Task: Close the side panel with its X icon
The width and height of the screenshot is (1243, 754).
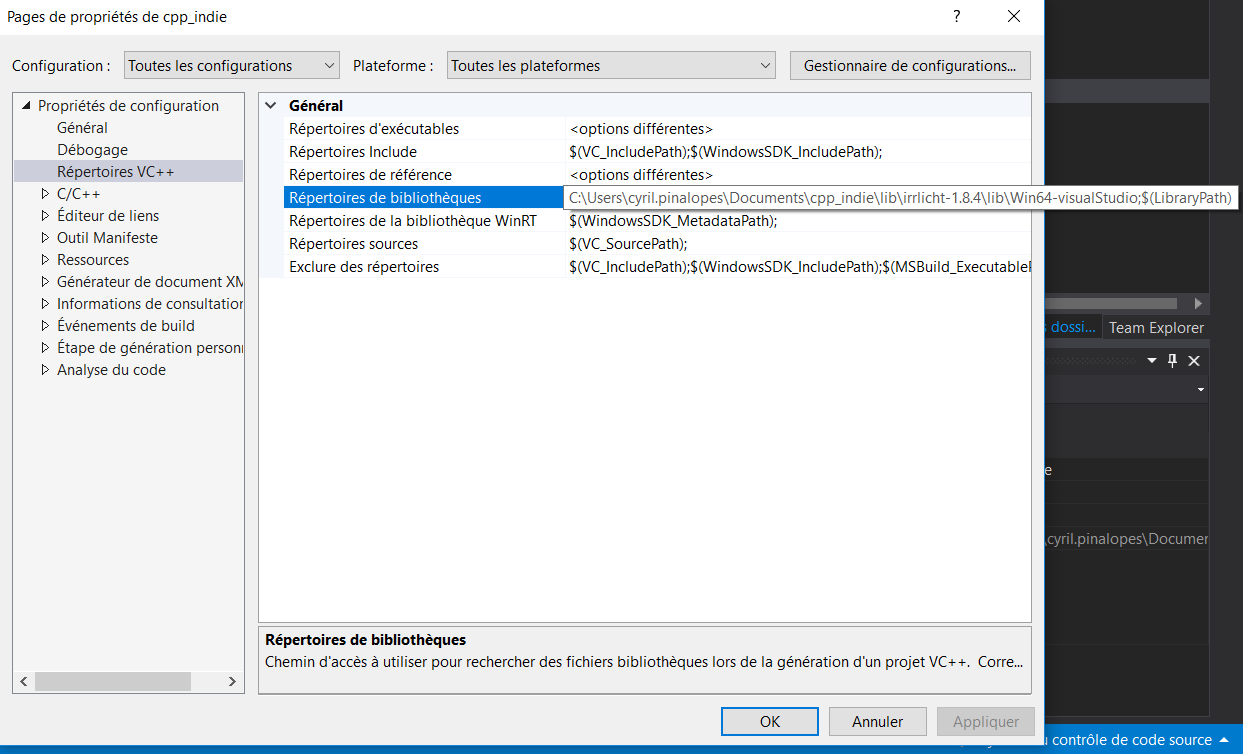Action: click(1194, 360)
